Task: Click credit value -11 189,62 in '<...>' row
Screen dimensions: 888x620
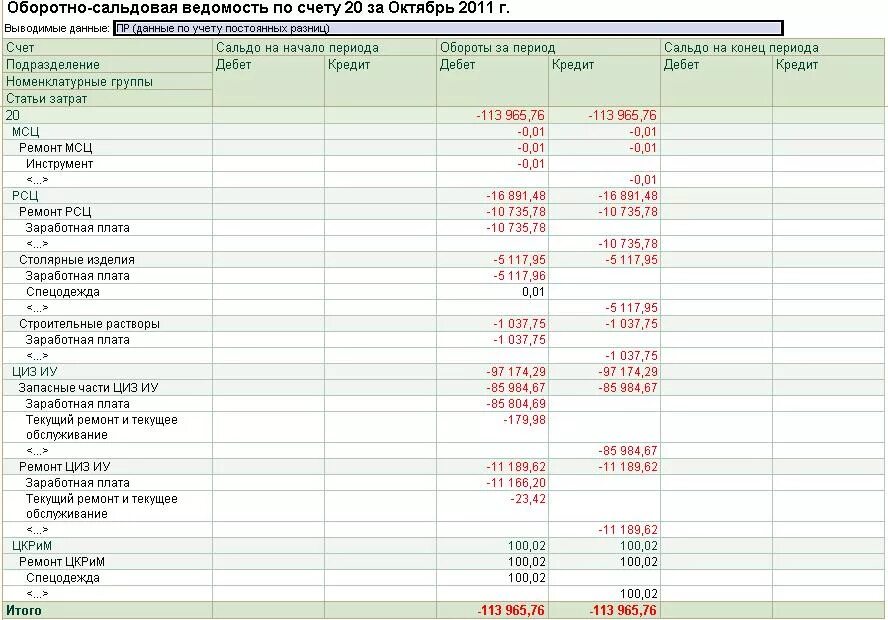Action: pyautogui.click(x=628, y=530)
